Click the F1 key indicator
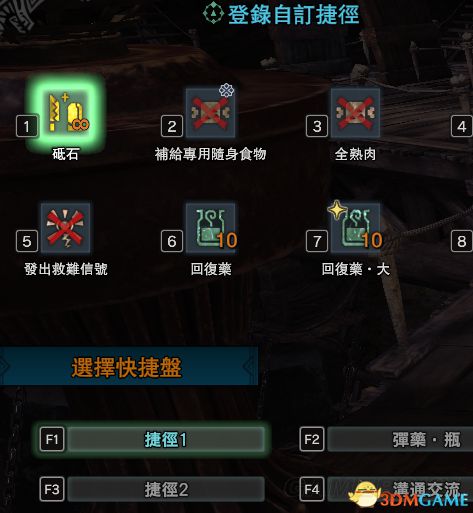This screenshot has height=513, width=473. [x=52, y=439]
